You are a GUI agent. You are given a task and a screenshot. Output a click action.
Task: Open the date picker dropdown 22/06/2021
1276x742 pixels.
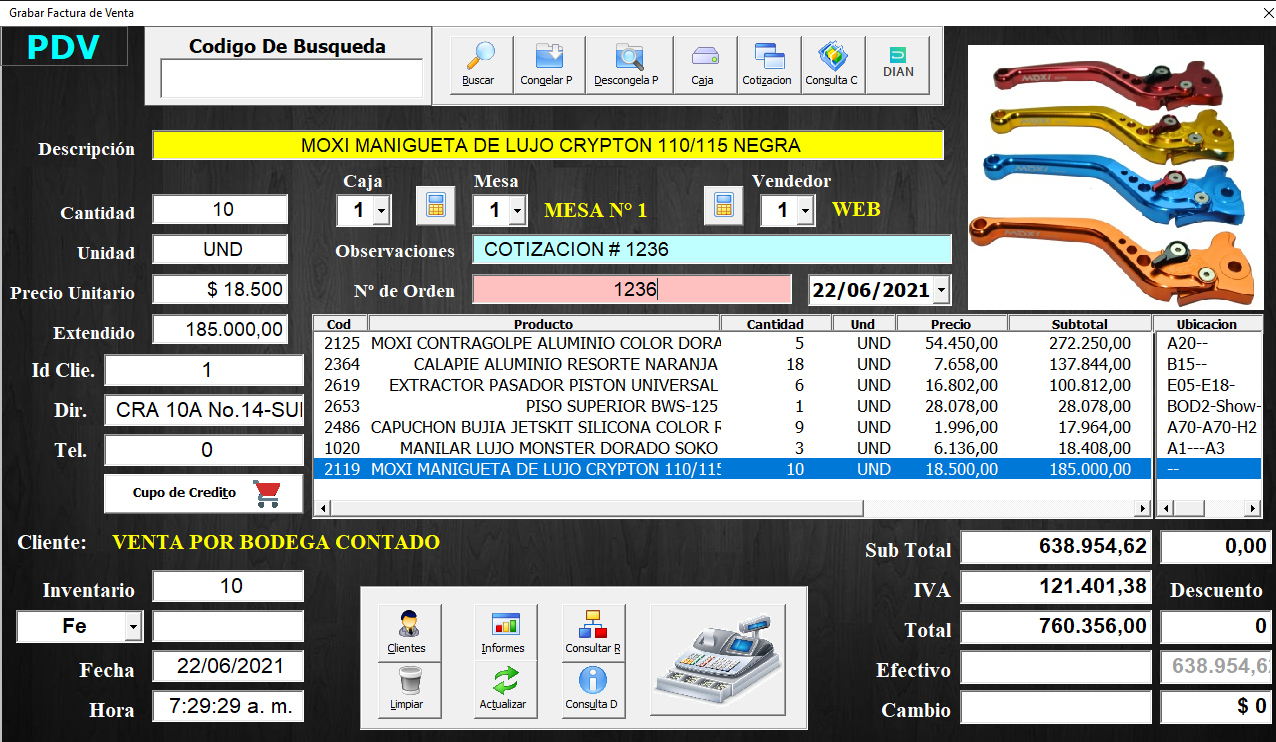pyautogui.click(x=942, y=291)
